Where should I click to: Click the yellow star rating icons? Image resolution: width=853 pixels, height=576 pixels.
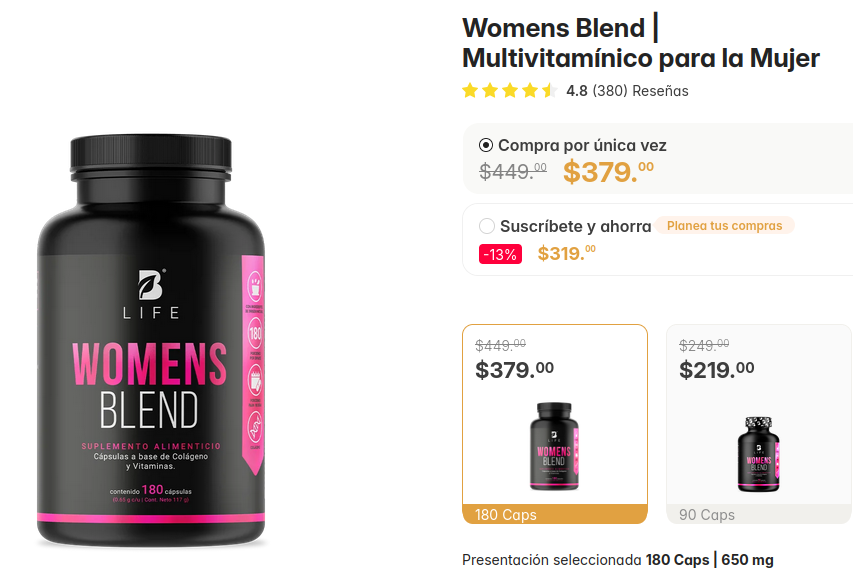click(x=510, y=90)
